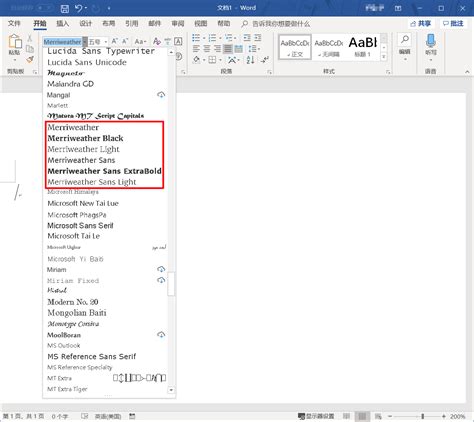This screenshot has width=474, height=422.
Task: Switch to Web Layout view in status bar
Action: tap(378, 416)
